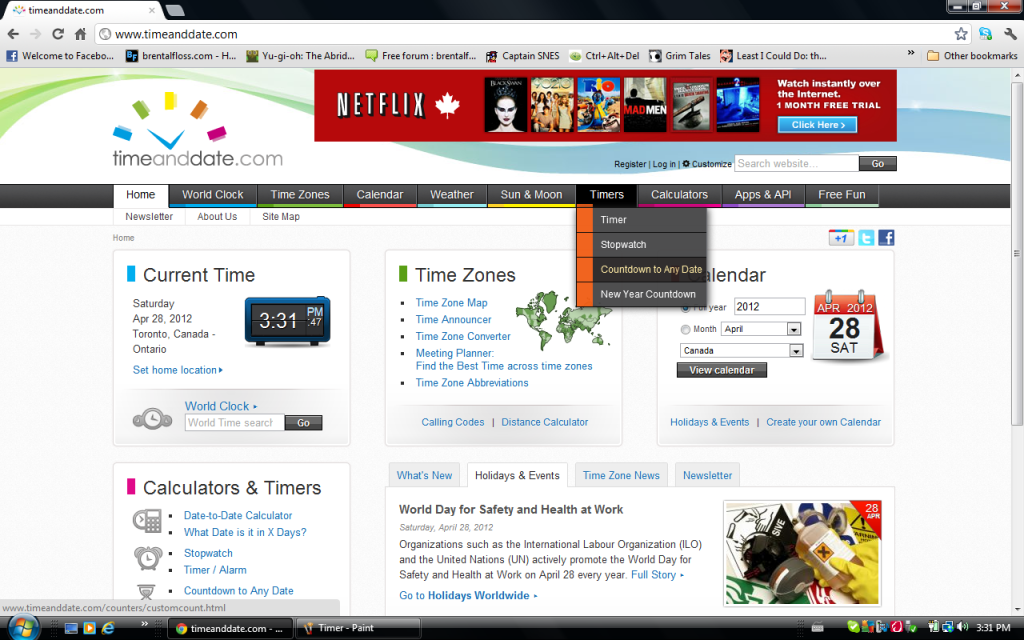Open the browser home page icon

coord(80,34)
